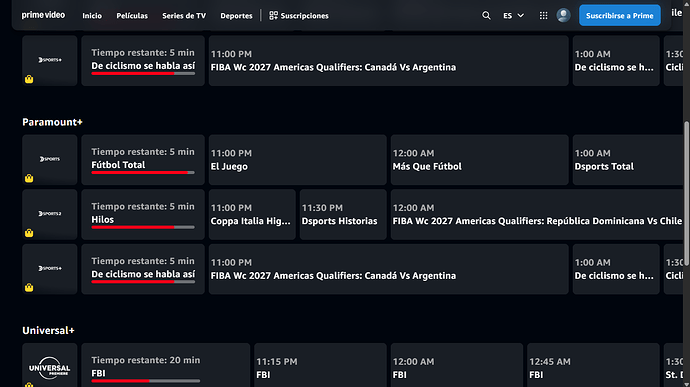Select the 12:00 AM FBI episode
Image resolution: width=690 pixels, height=387 pixels.
(457, 365)
